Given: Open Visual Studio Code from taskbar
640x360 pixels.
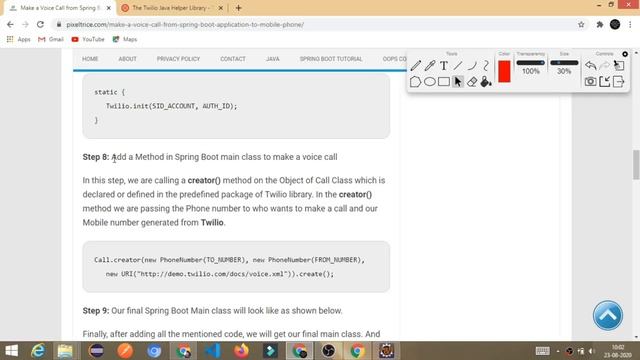Looking at the screenshot, I should (212, 351).
